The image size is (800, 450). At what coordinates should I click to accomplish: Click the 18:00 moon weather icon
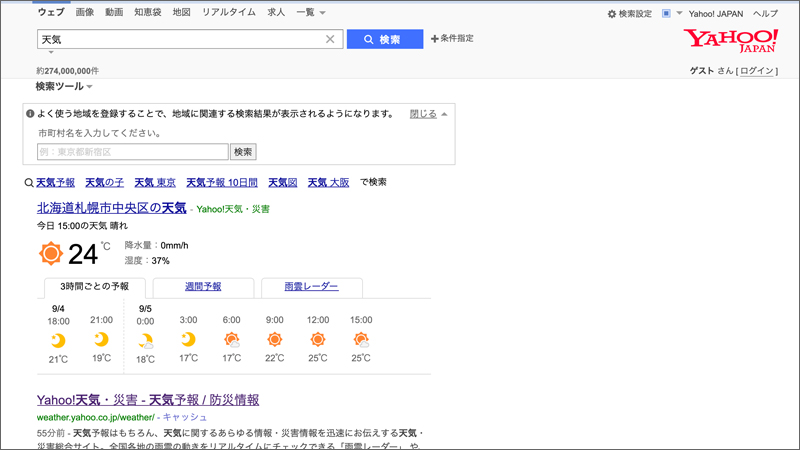[x=59, y=340]
